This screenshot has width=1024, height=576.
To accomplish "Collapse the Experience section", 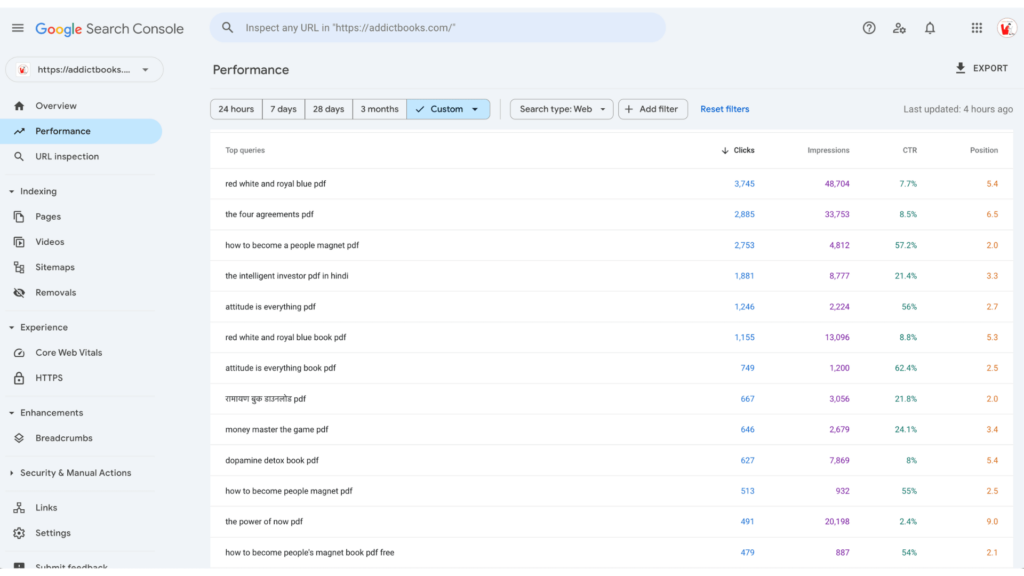I will (11, 328).
